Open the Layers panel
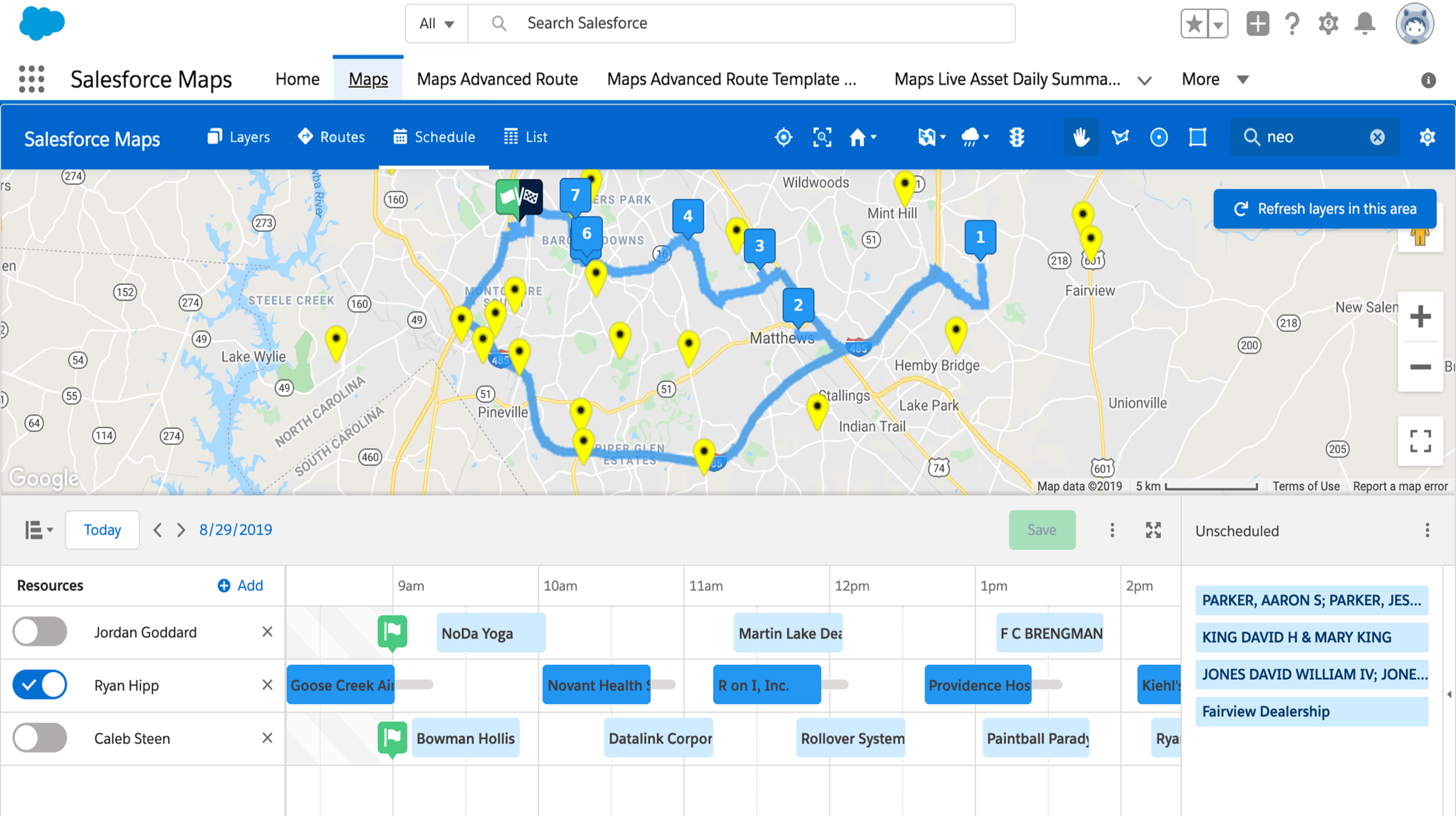 click(x=238, y=137)
